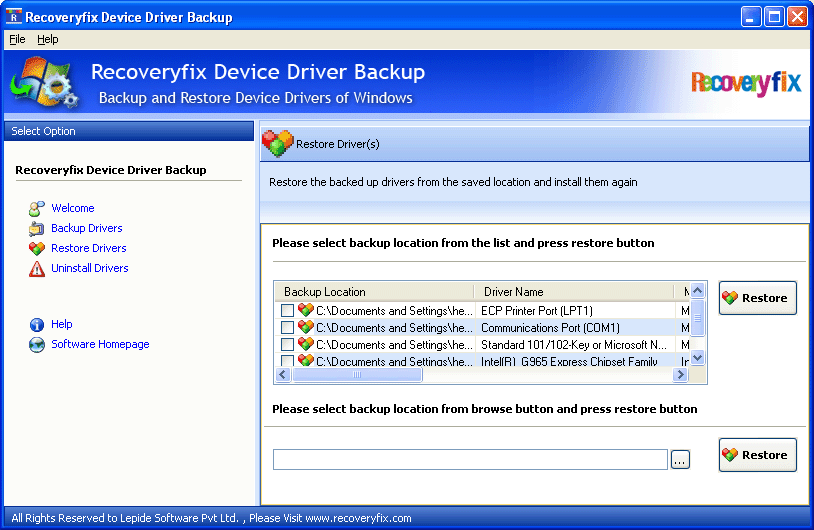Click the browse (...) button

(x=680, y=459)
